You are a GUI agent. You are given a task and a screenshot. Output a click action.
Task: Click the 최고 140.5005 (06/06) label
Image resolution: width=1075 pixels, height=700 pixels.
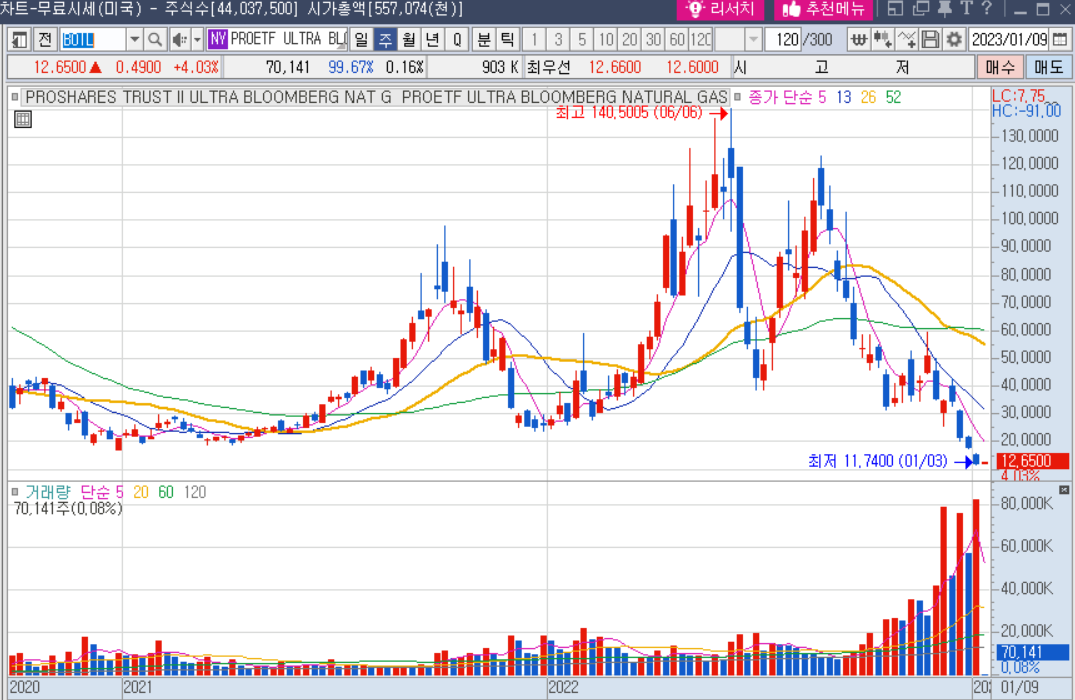click(x=629, y=112)
